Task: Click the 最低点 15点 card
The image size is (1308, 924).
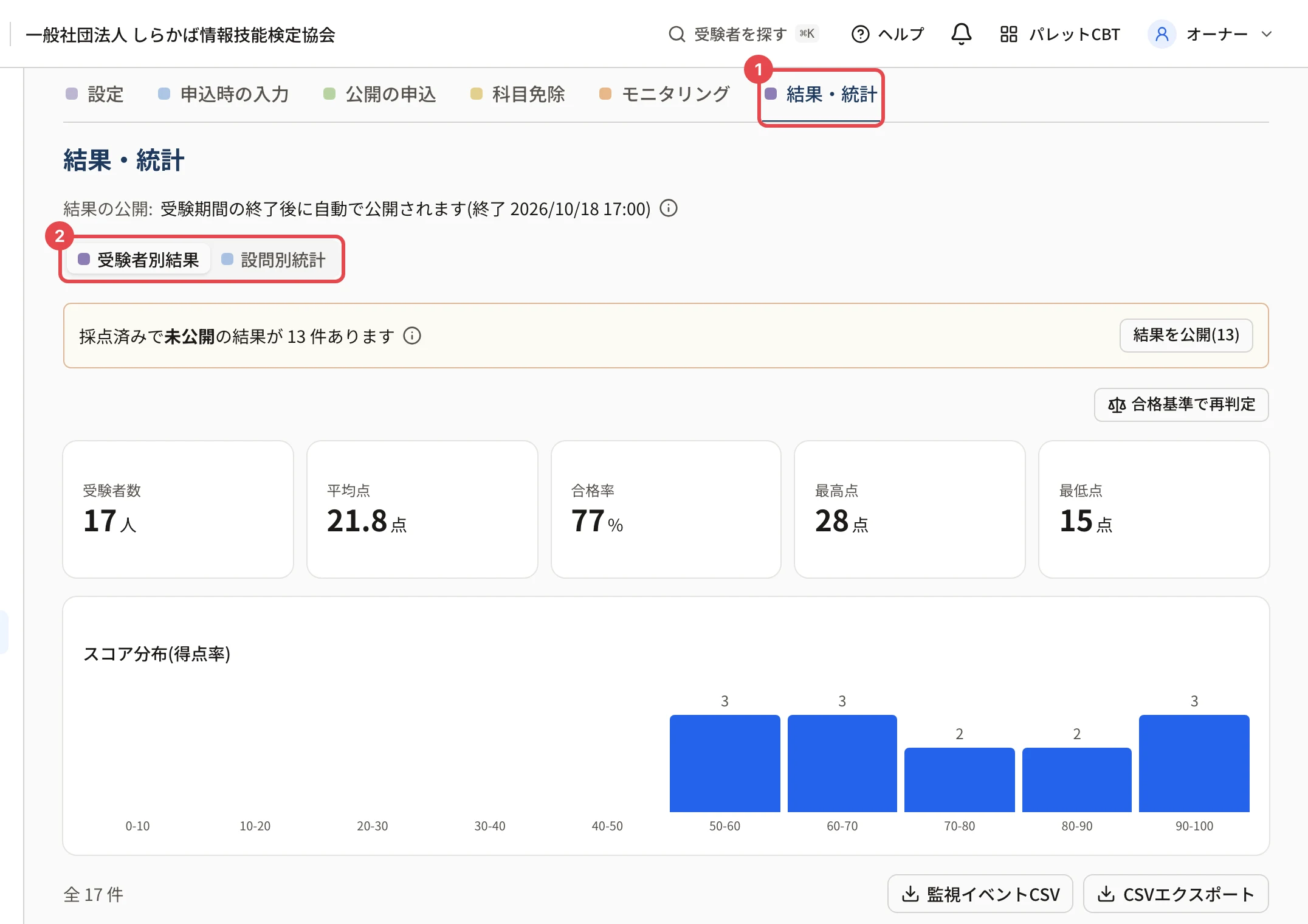Action: 1154,509
